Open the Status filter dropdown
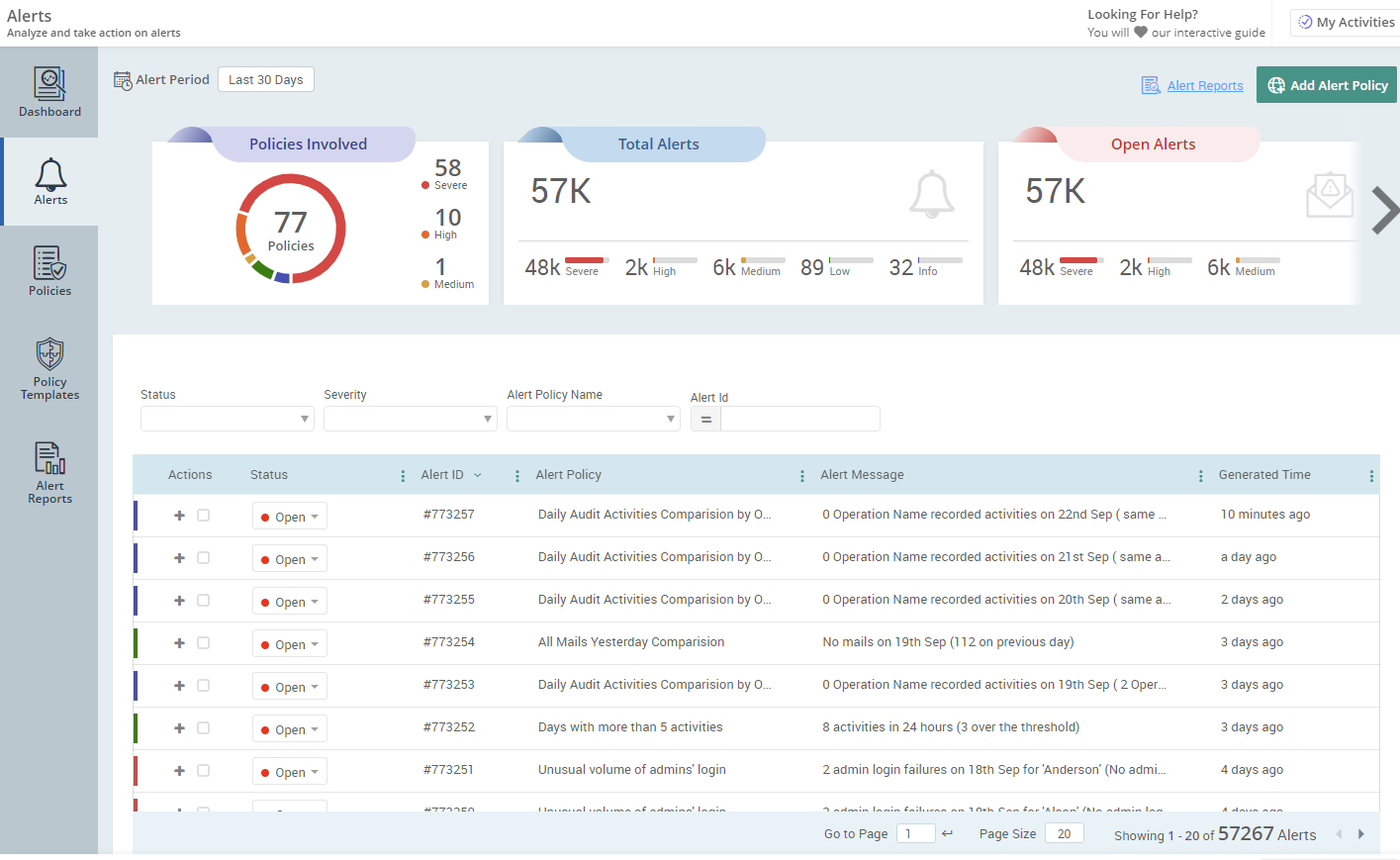This screenshot has width=1400, height=860. point(227,419)
